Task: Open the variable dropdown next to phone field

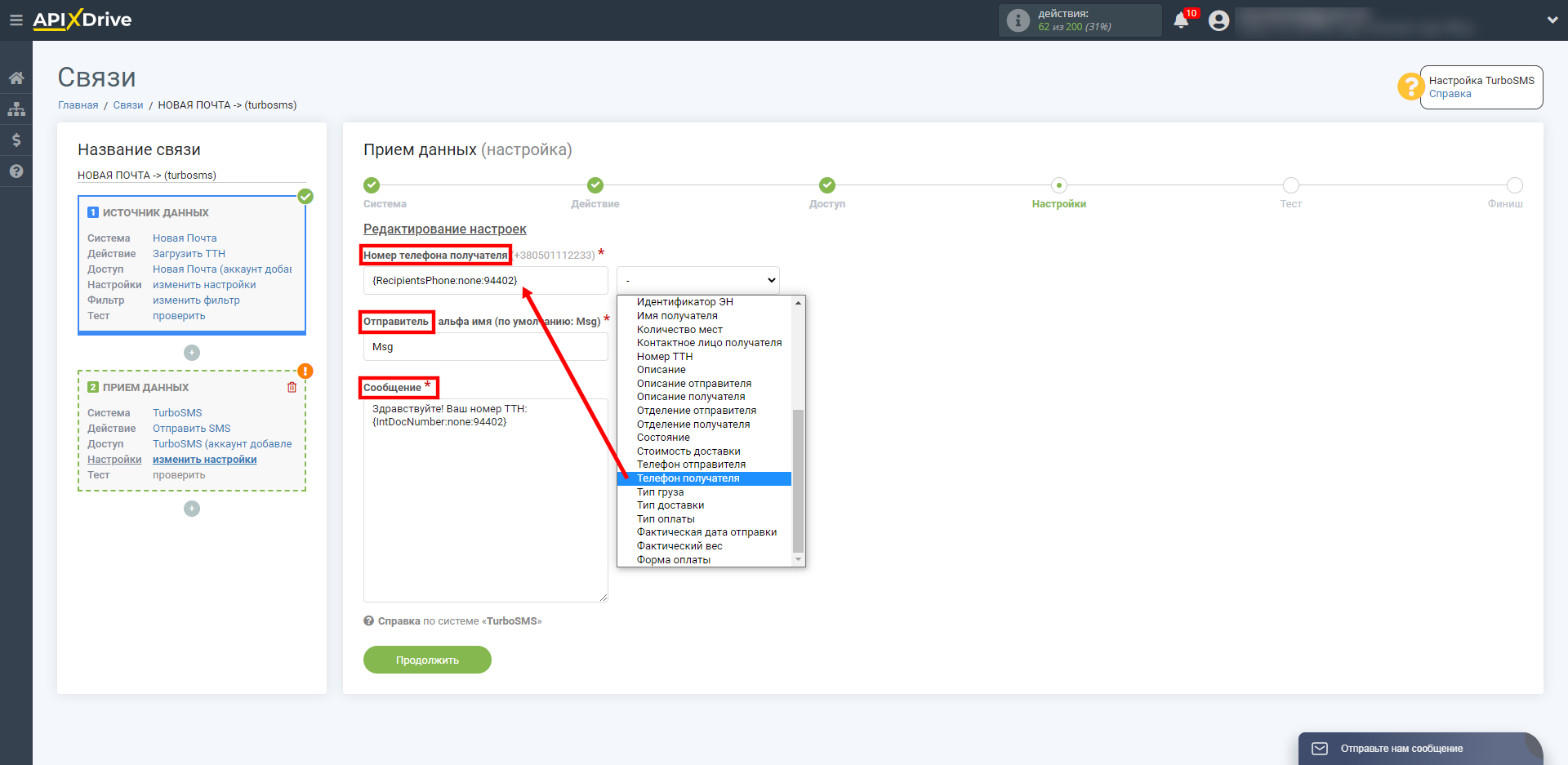Action: [x=698, y=281]
